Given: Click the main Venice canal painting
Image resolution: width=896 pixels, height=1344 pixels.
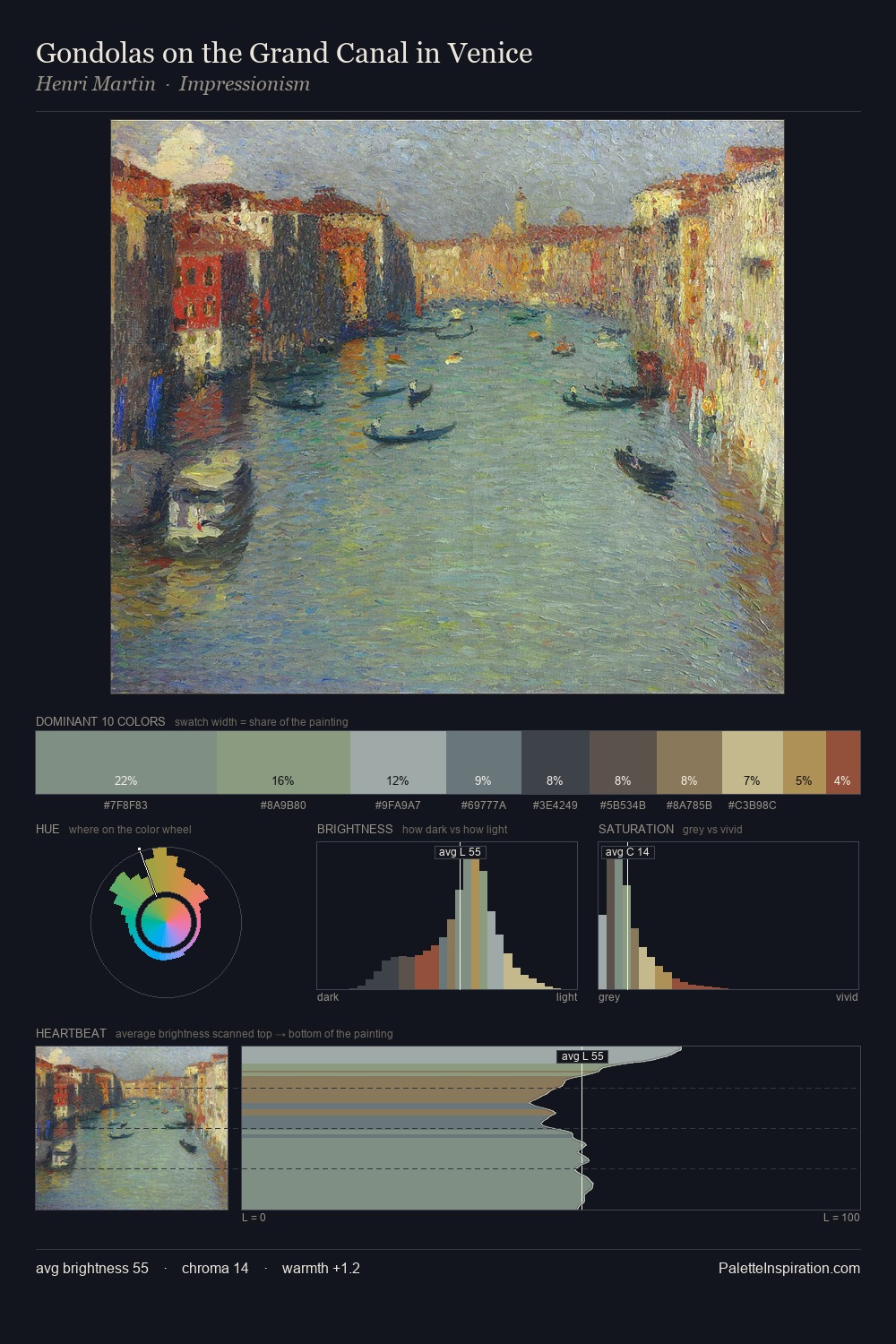Looking at the screenshot, I should click(x=447, y=407).
